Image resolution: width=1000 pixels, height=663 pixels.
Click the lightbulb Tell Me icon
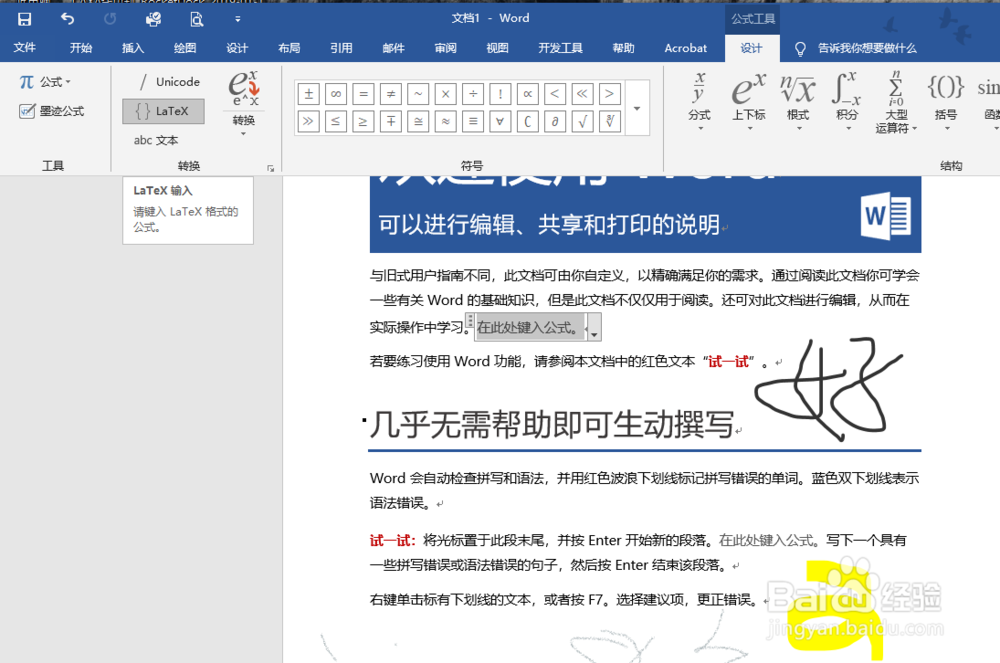click(800, 48)
